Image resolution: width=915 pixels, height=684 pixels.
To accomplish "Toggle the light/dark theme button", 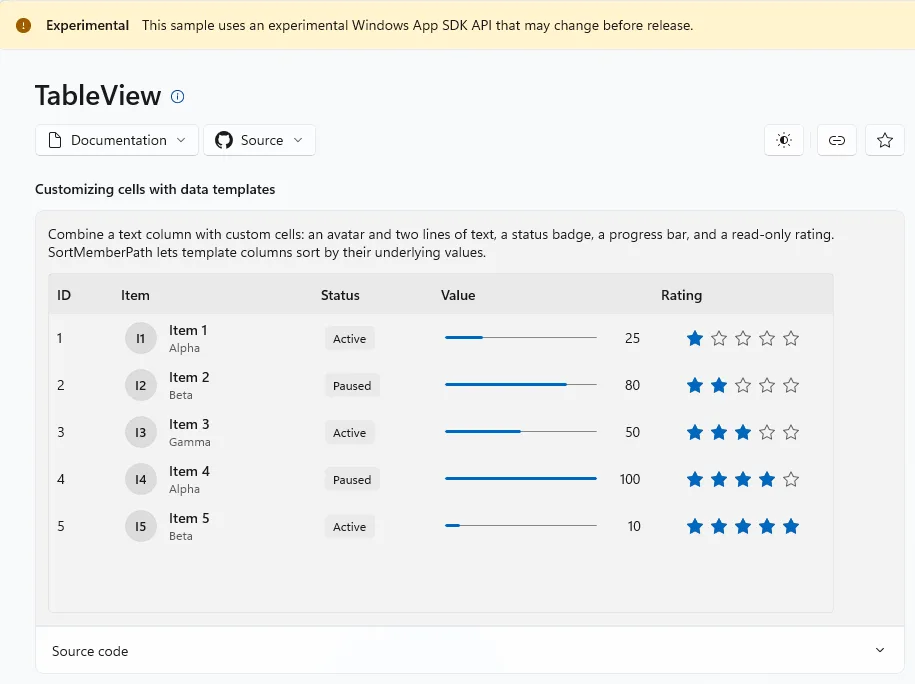I will (x=784, y=140).
